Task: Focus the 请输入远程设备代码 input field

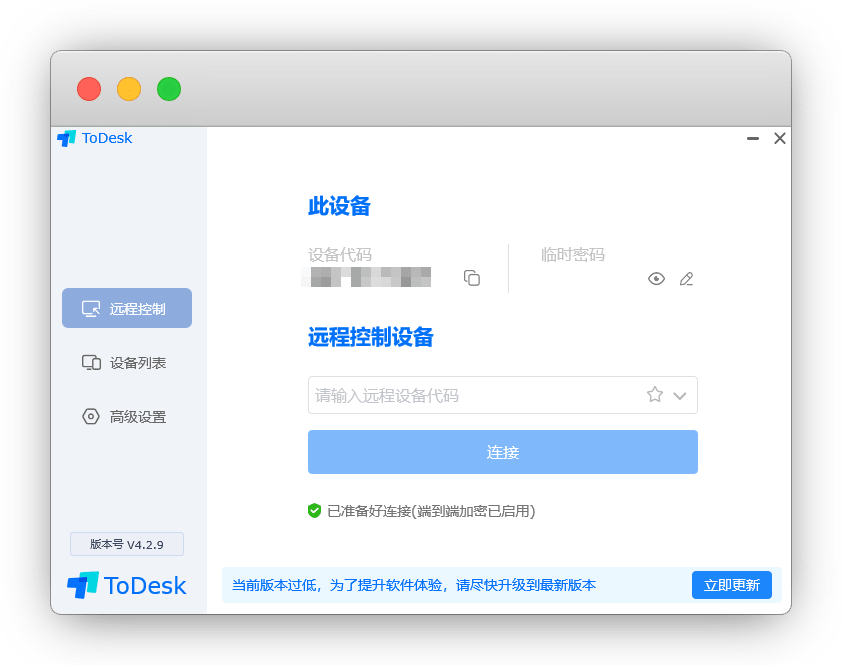Action: click(470, 395)
